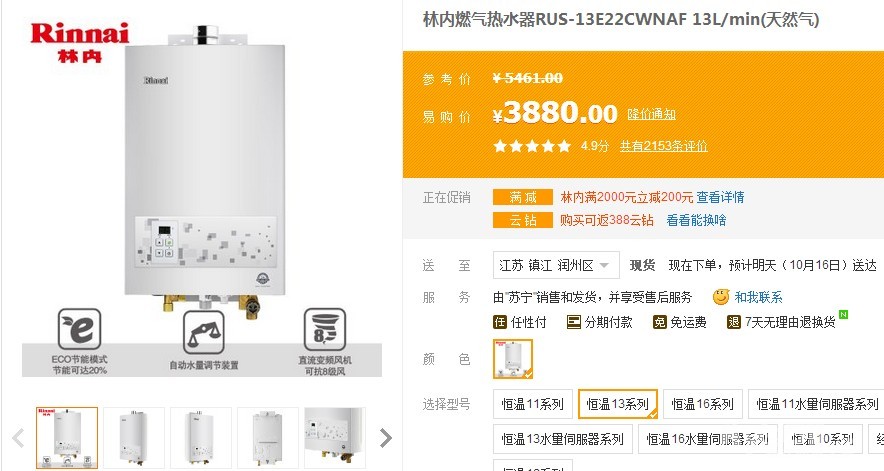The width and height of the screenshot is (884, 471).
Task: Click the ECO energy-saving mode icon
Action: pos(79,329)
